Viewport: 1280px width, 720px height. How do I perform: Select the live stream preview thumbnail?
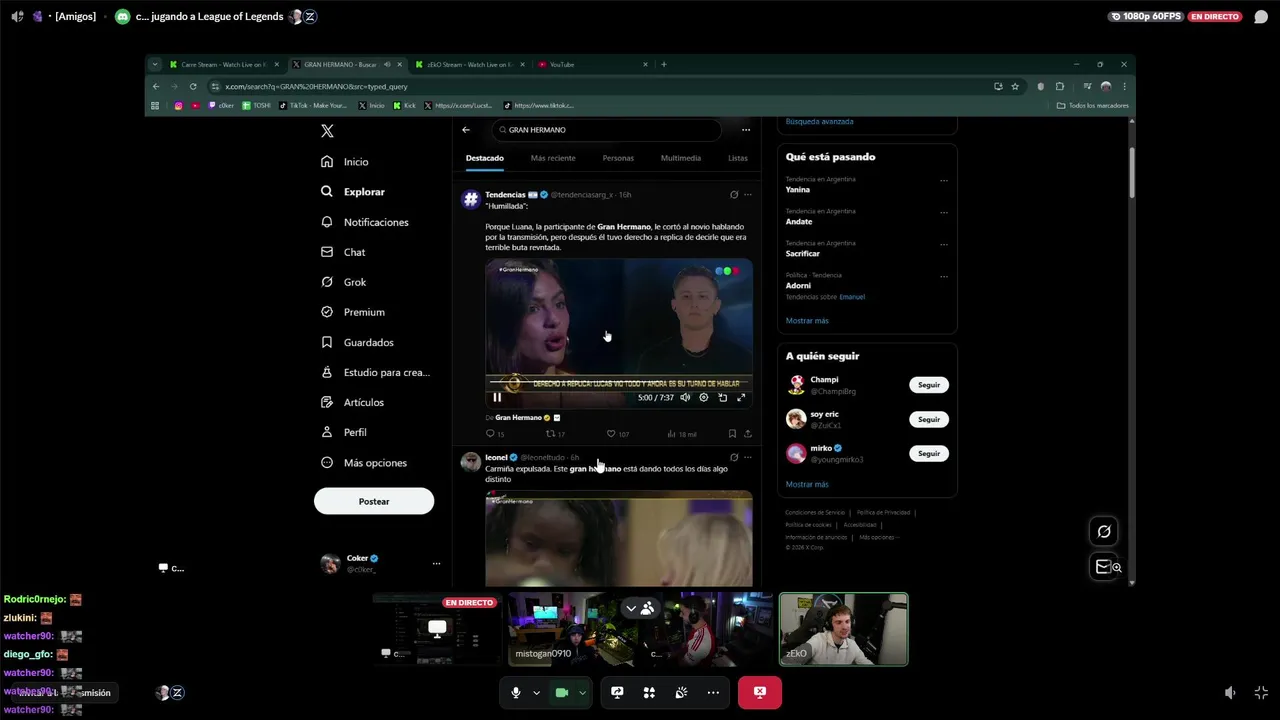[x=436, y=629]
